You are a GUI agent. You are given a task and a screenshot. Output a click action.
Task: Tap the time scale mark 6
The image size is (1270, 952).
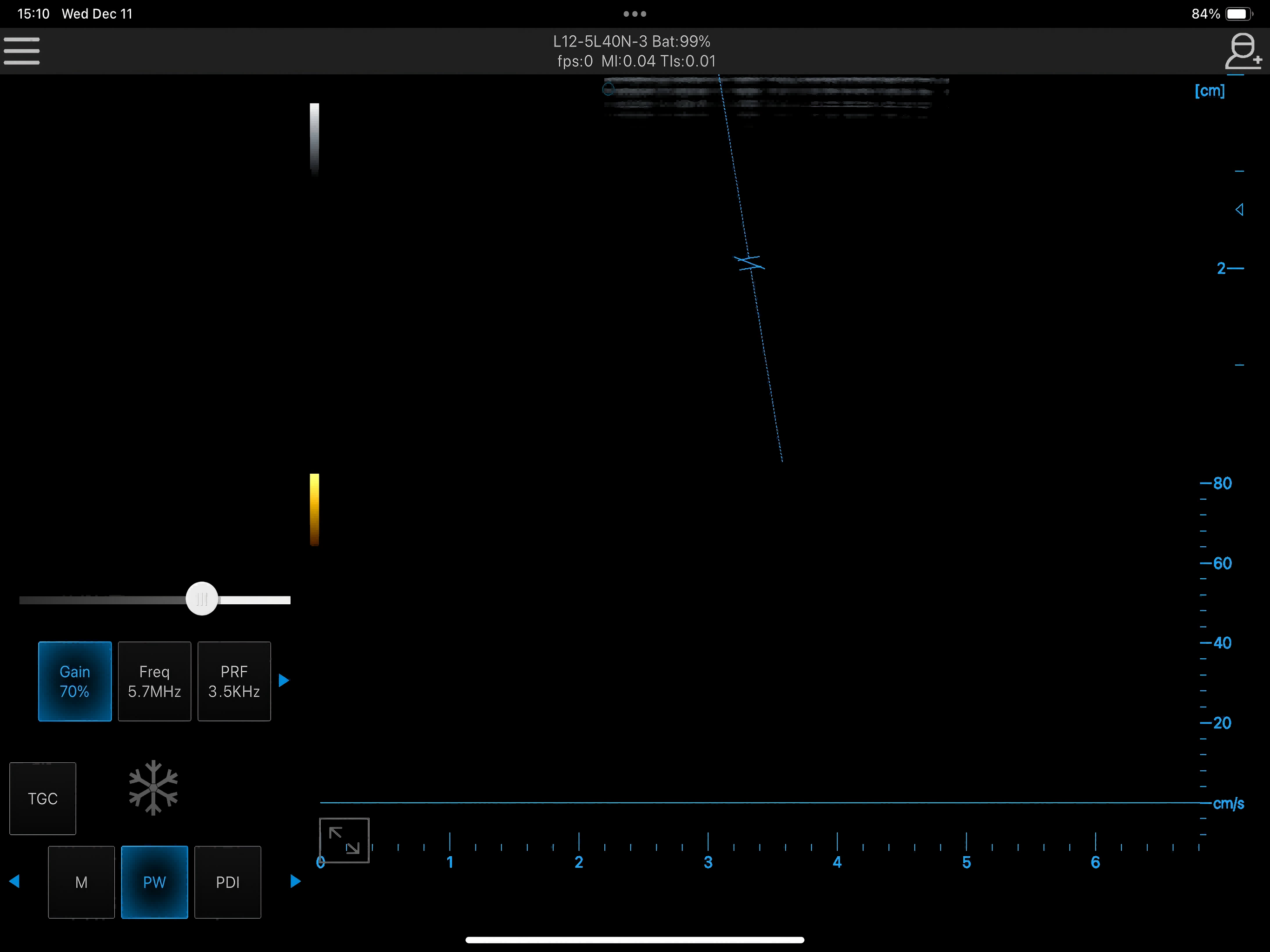click(1096, 862)
